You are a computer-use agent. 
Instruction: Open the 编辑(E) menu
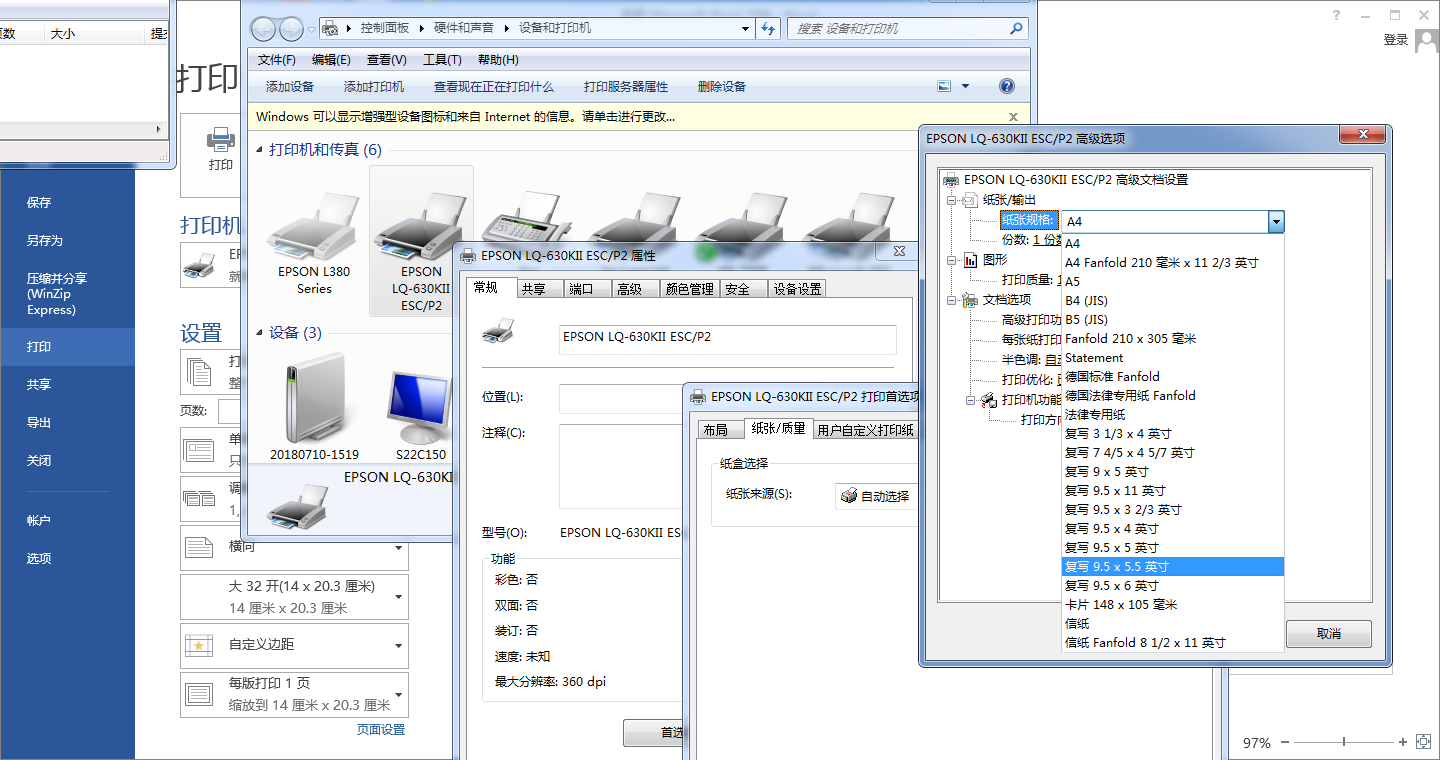coord(331,60)
